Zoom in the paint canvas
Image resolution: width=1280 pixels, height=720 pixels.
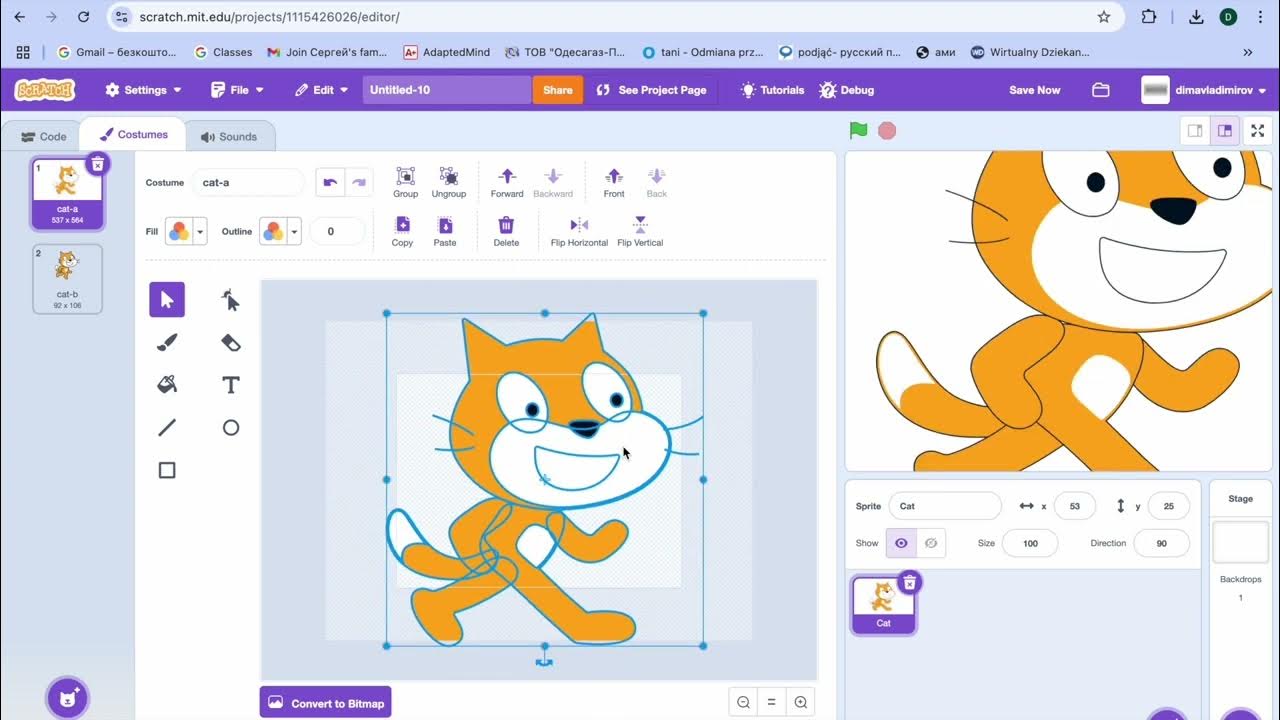click(x=801, y=703)
